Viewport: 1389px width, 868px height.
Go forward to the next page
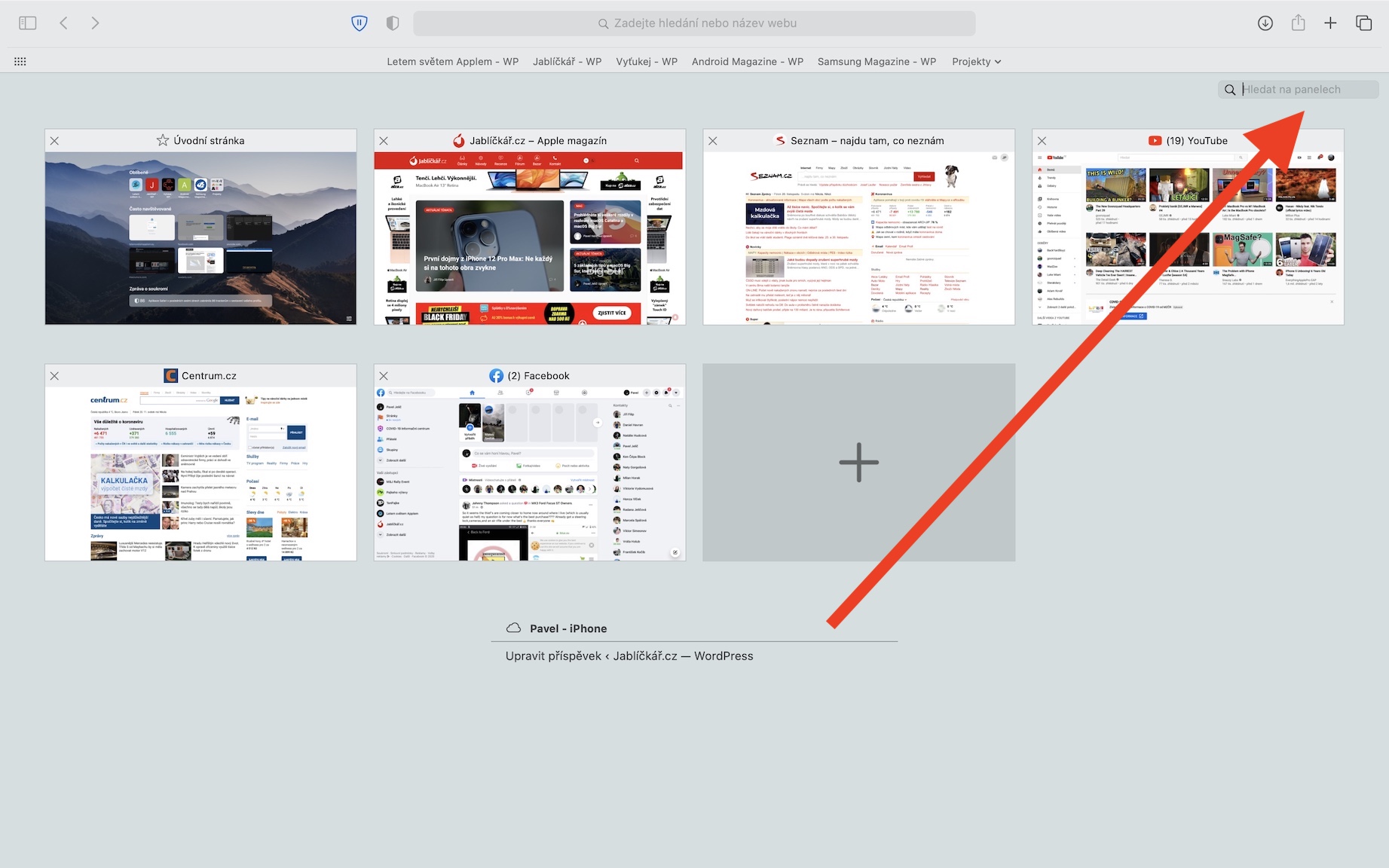tap(95, 23)
